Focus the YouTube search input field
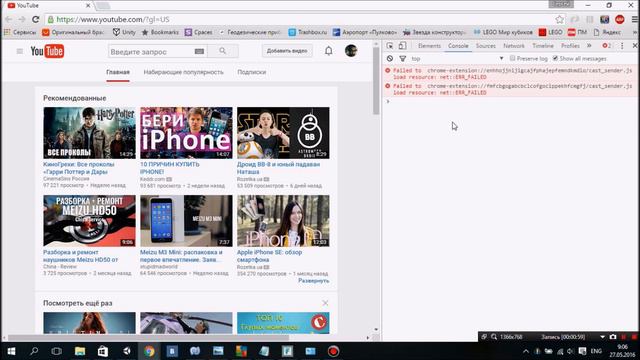 [x=151, y=51]
